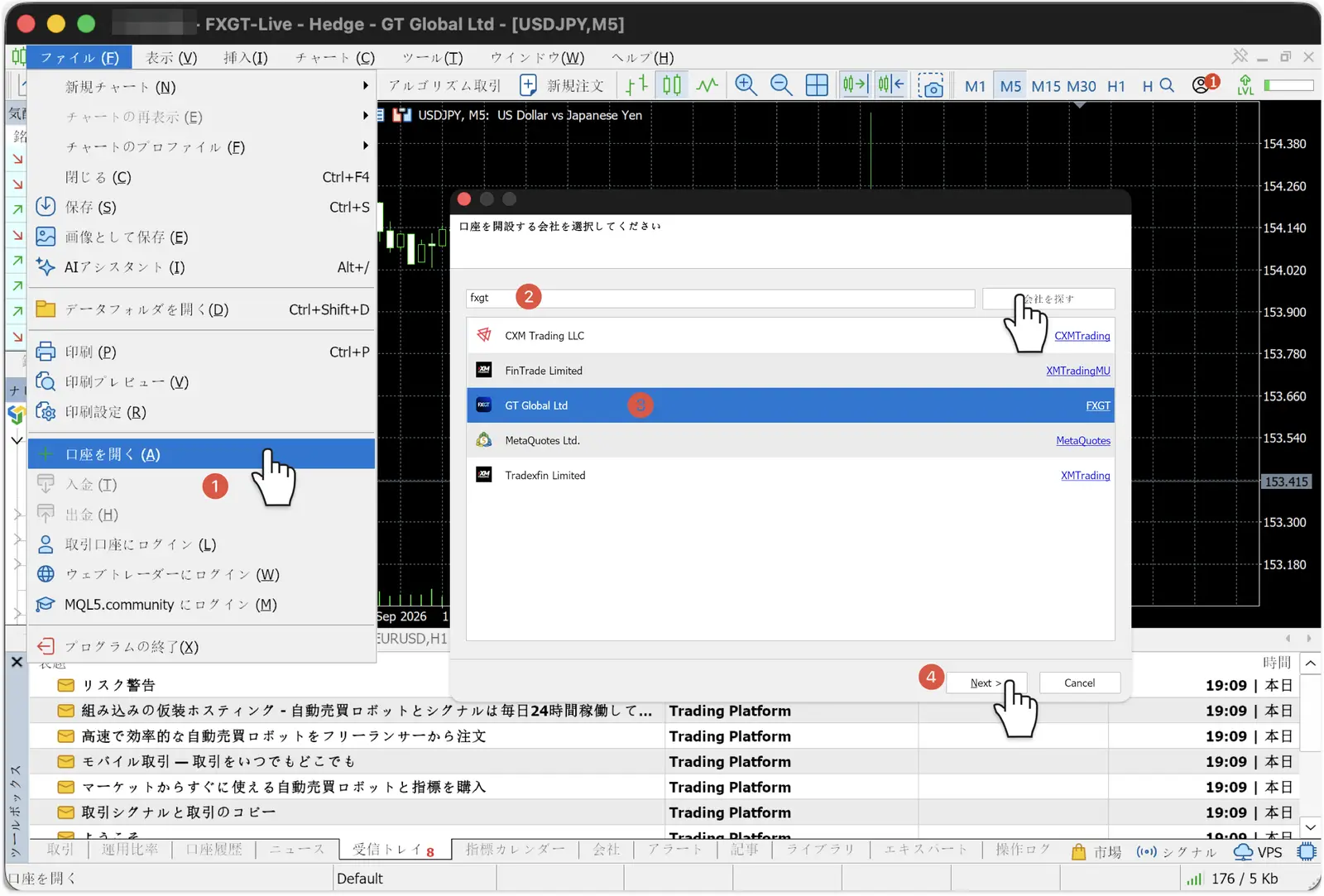
Task: Open the ツール (T) menu
Action: click(x=432, y=57)
